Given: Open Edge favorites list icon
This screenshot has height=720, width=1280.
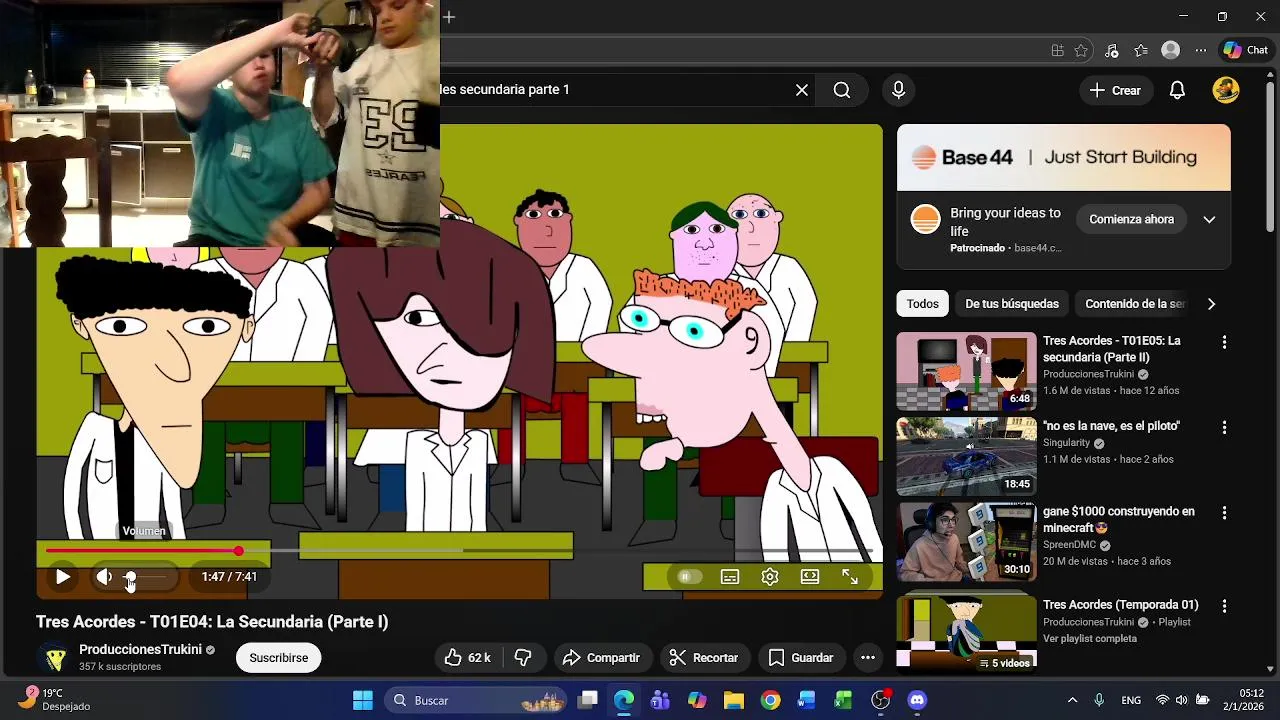Looking at the screenshot, I should coord(1141,50).
